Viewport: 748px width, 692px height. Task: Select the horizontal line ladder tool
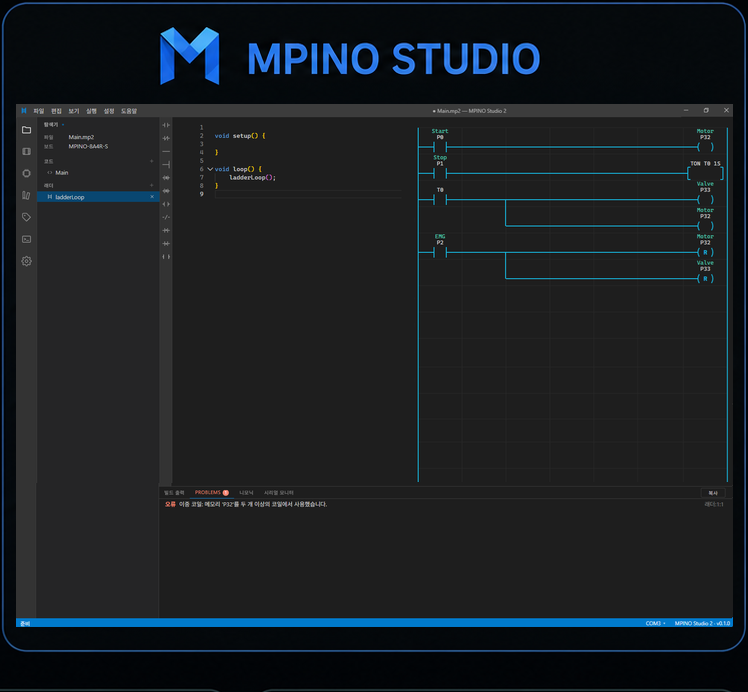tap(166, 151)
